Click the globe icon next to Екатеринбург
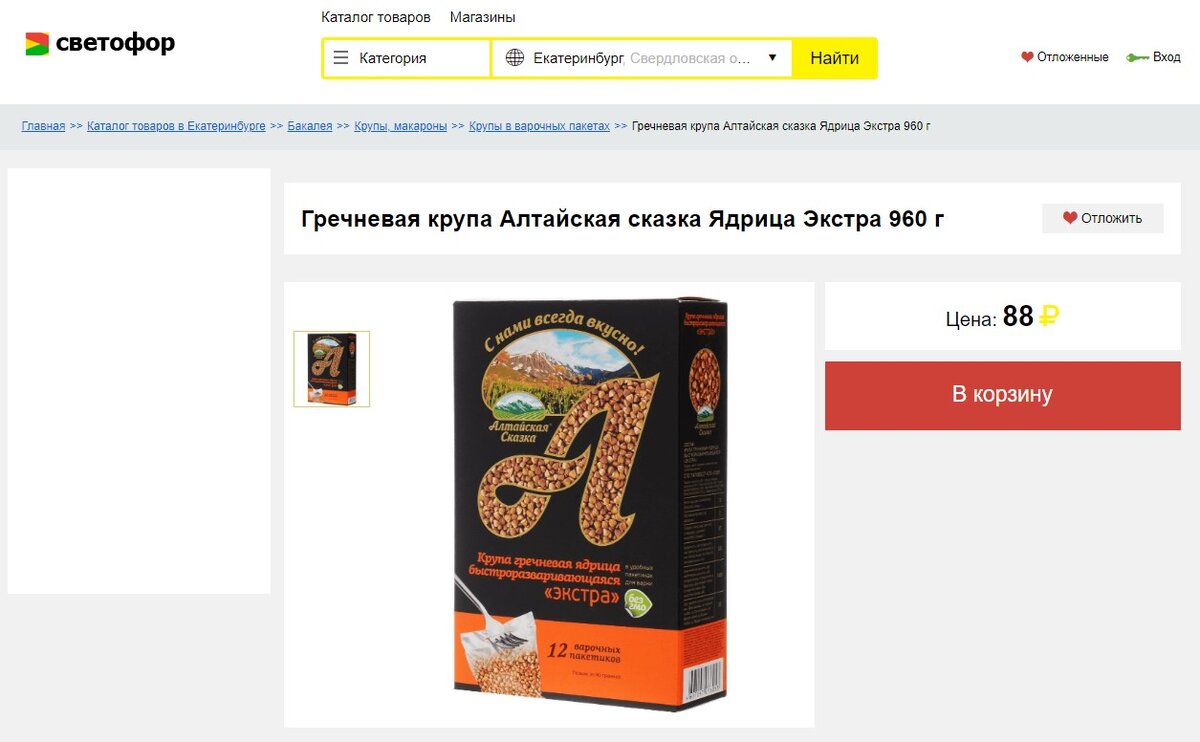 point(515,58)
